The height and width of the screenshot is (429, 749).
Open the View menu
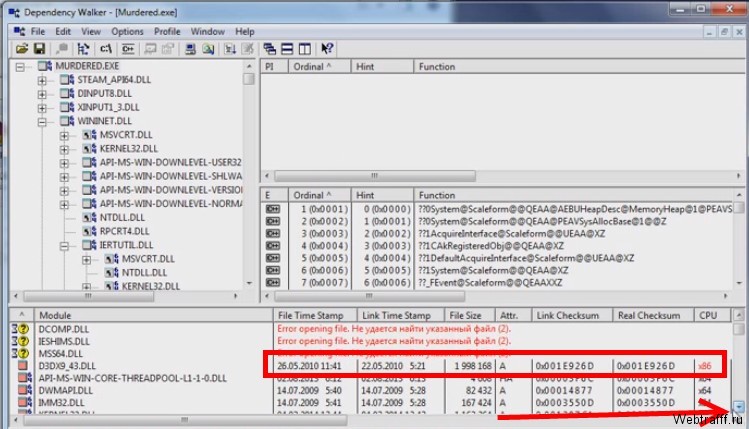tap(90, 32)
